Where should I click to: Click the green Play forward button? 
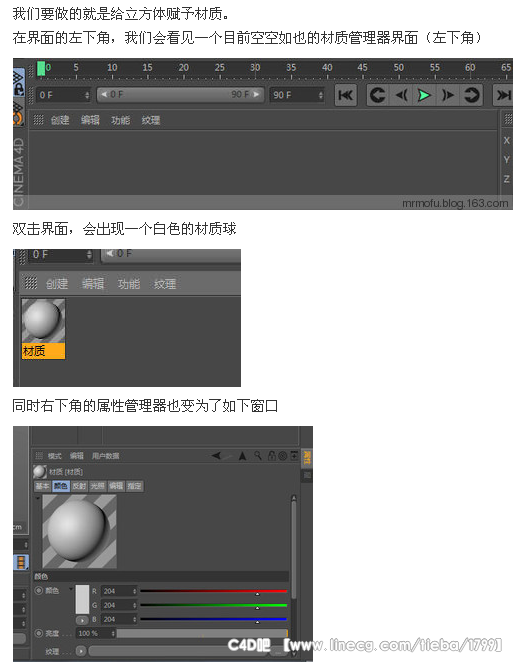pyautogui.click(x=424, y=95)
